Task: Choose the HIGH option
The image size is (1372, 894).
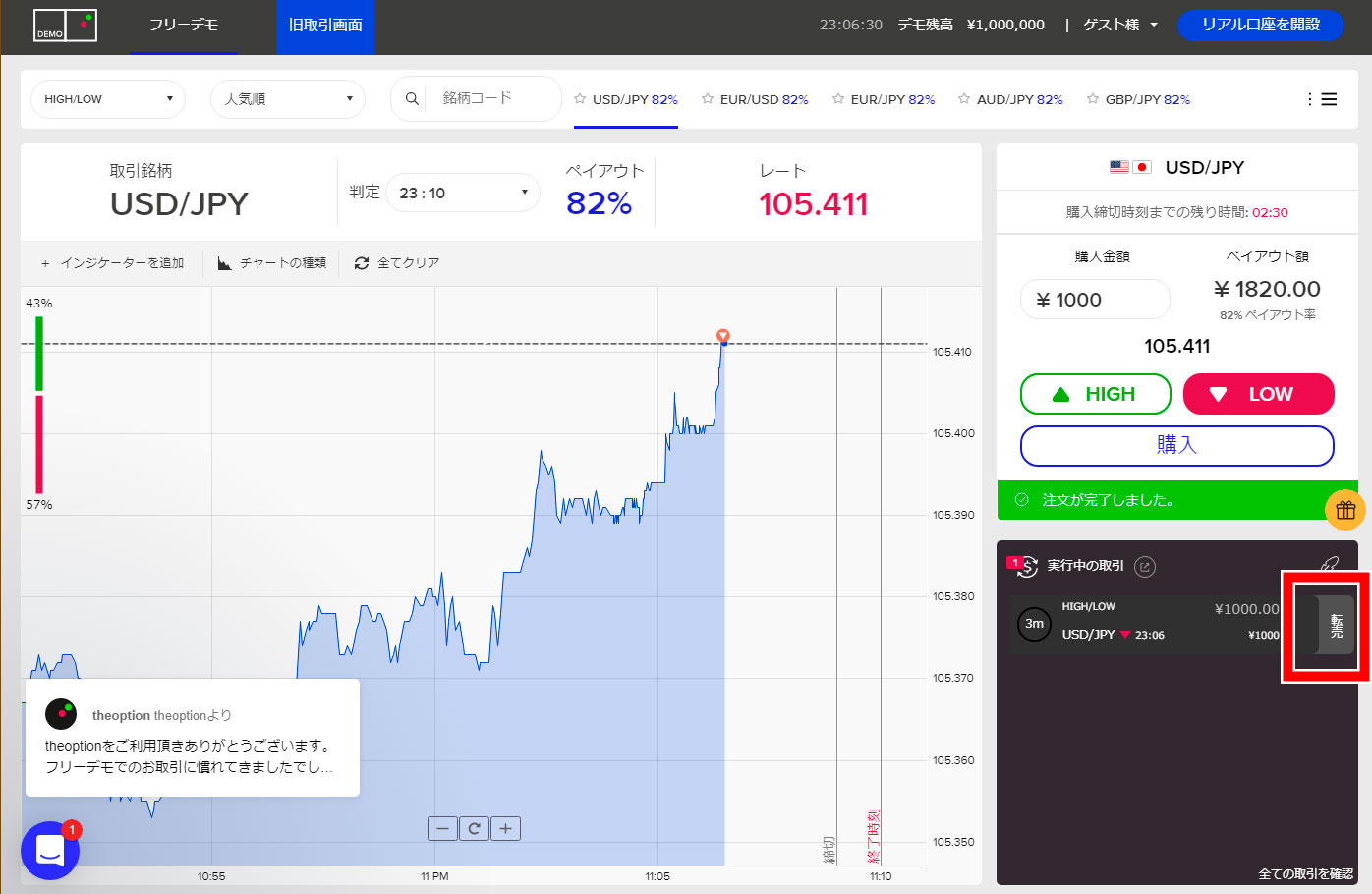Action: [x=1096, y=394]
